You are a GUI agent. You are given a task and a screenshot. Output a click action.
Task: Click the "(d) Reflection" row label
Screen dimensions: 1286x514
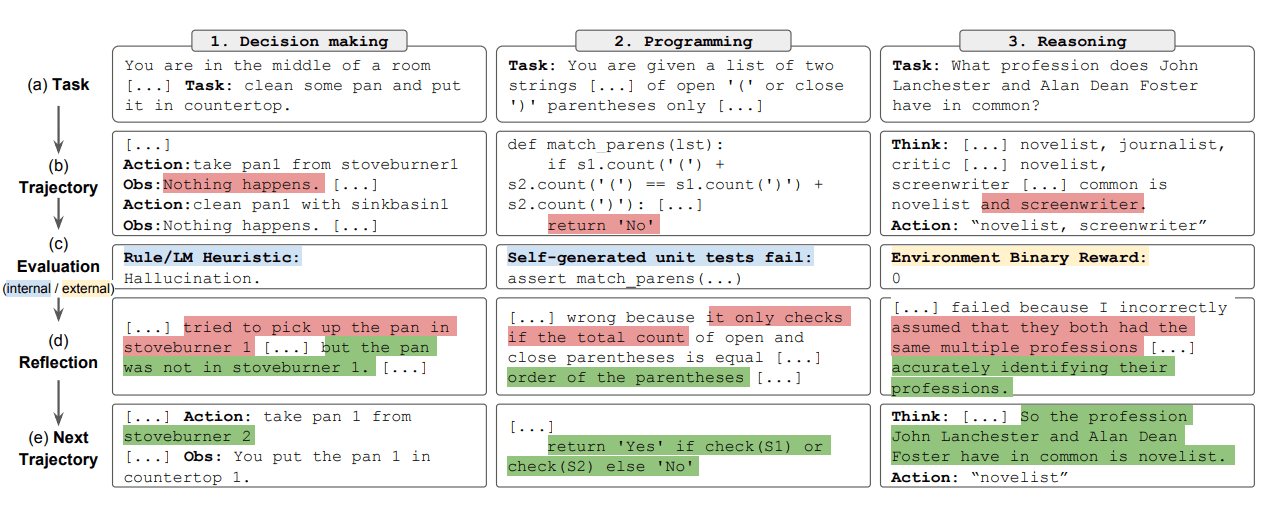coord(58,352)
